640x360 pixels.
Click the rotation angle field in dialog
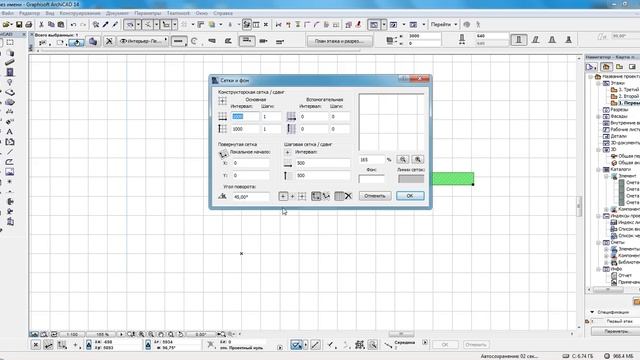(x=251, y=197)
